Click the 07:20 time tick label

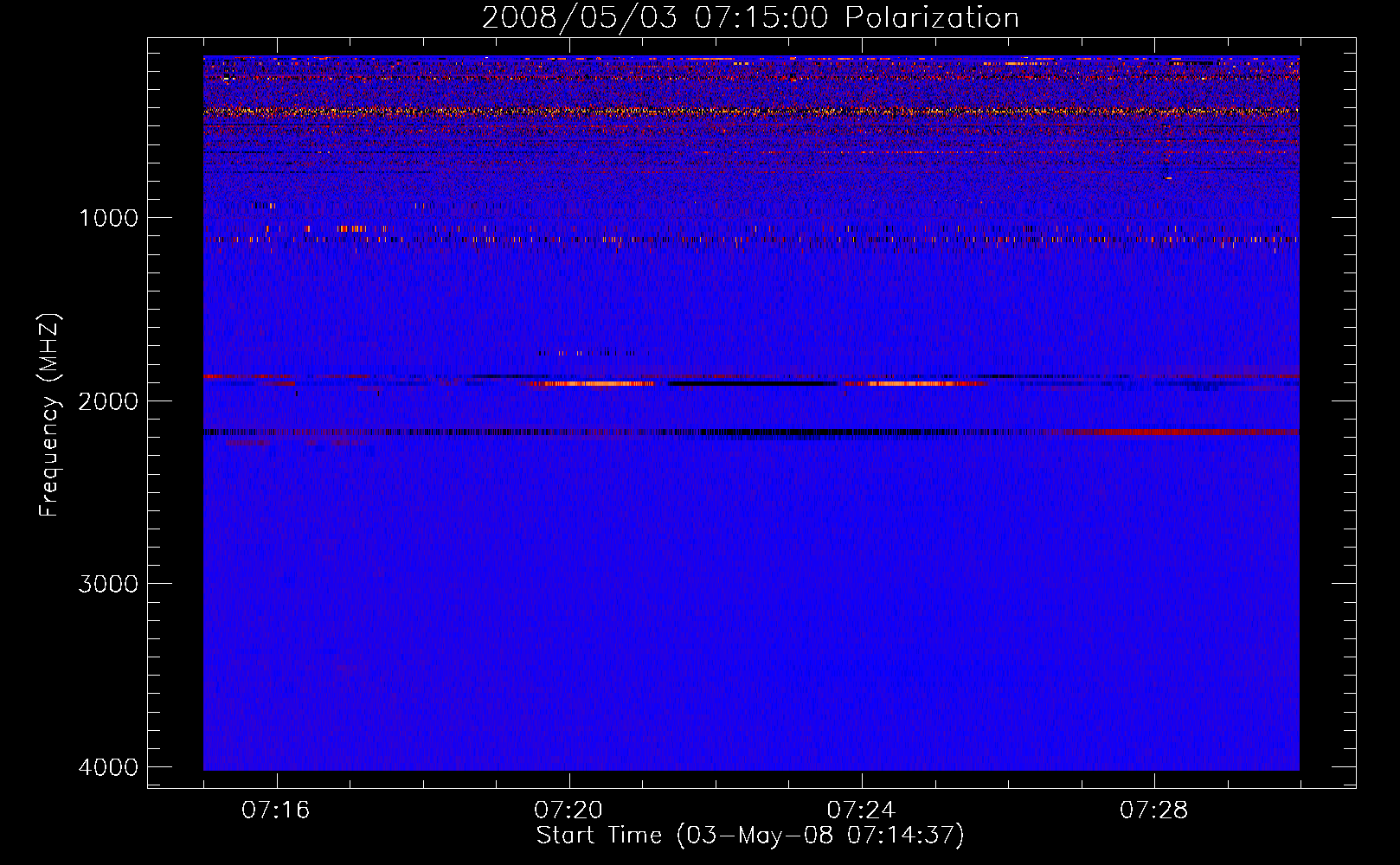coord(568,811)
